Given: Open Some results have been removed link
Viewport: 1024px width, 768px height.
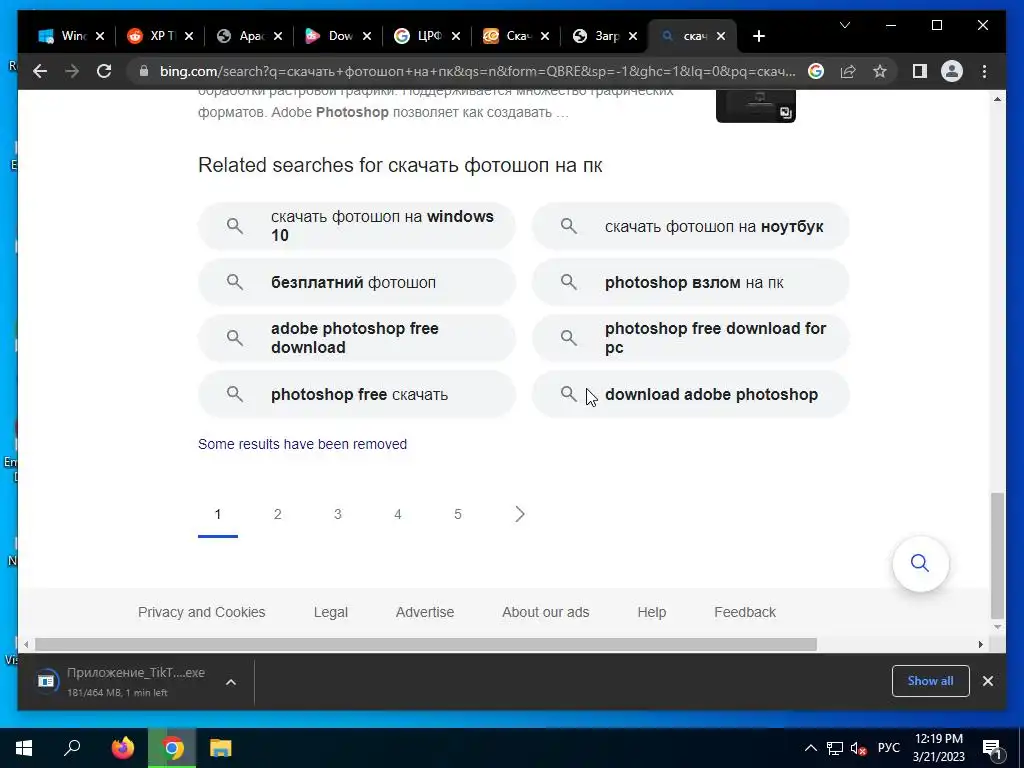Looking at the screenshot, I should [x=302, y=444].
